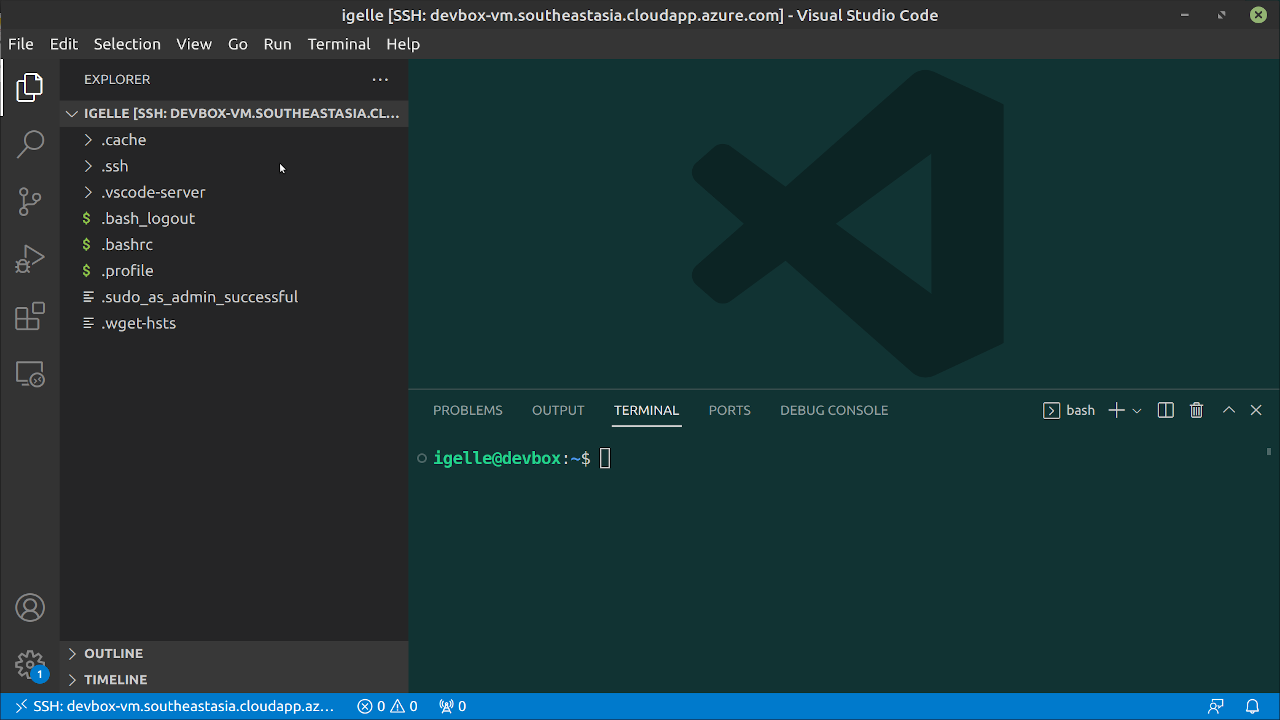Switch to the PROBLEMS tab

(x=468, y=410)
